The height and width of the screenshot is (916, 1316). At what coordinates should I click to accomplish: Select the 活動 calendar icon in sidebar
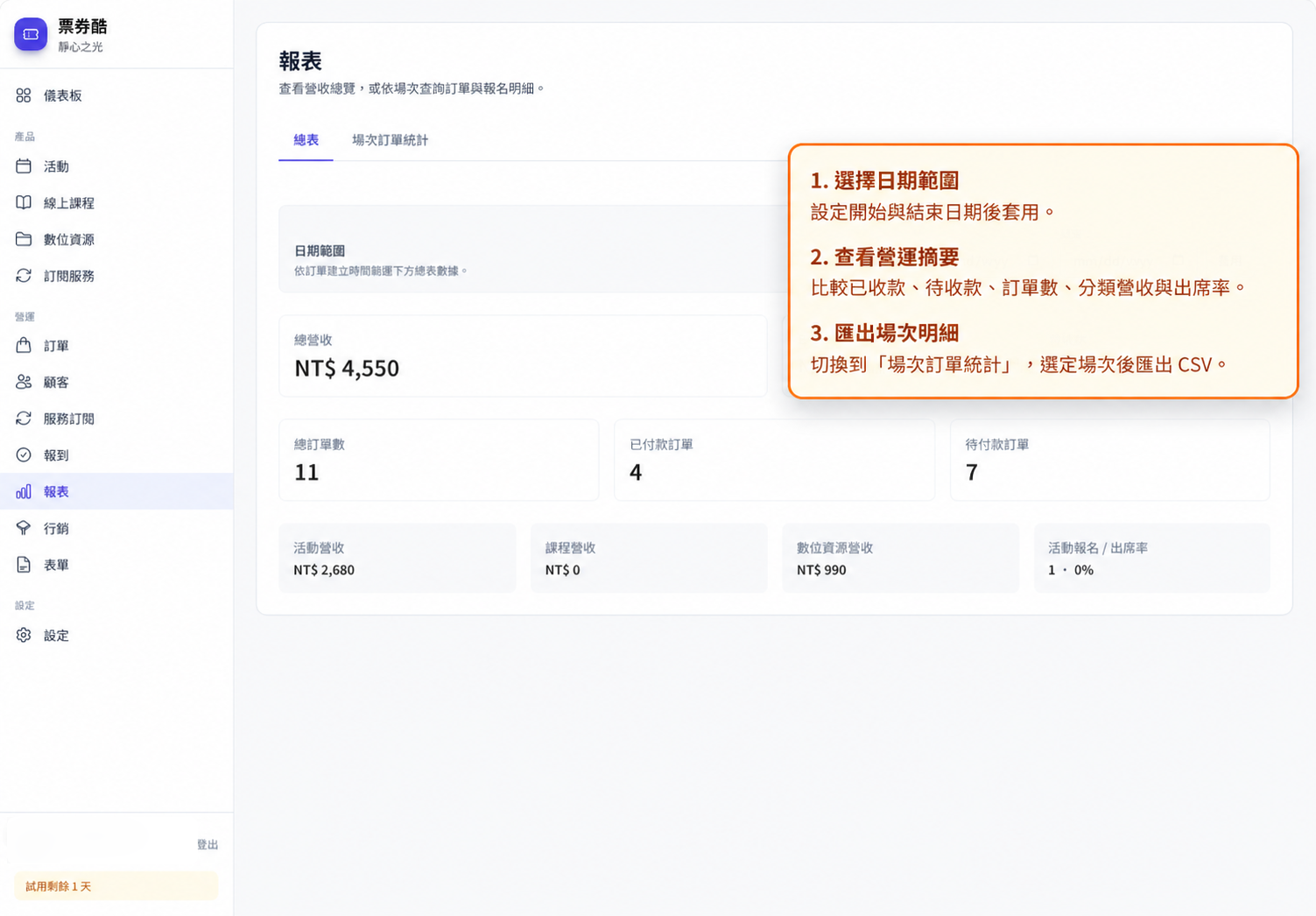point(24,166)
